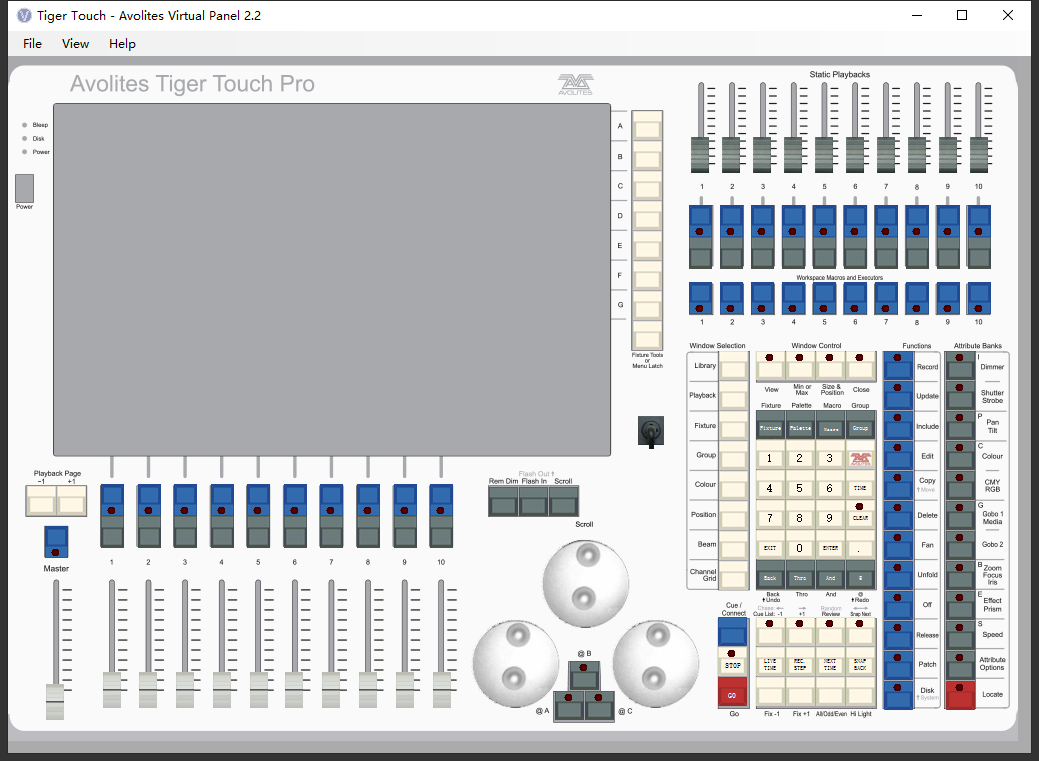Viewport: 1039px width, 761px height.
Task: Click the CLEAR key on the keypad
Action: click(860, 515)
